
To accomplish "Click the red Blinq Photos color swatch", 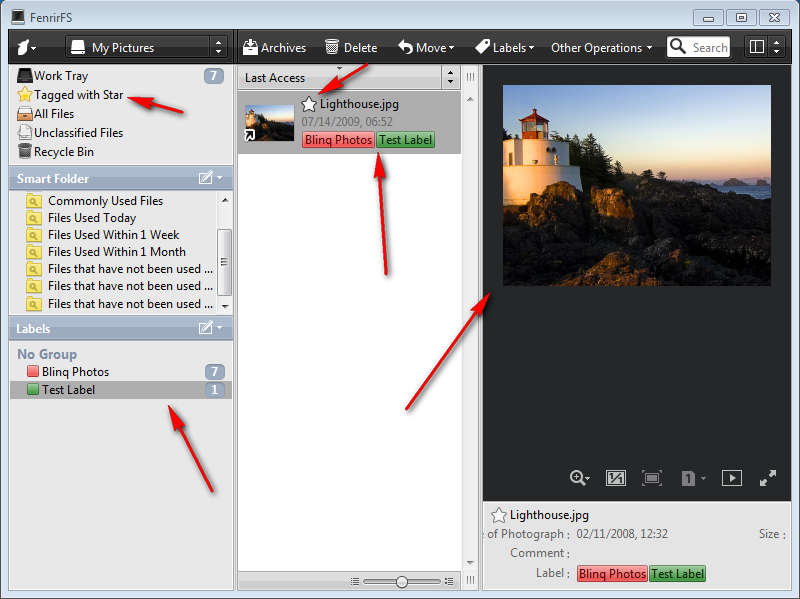I will pyautogui.click(x=33, y=371).
